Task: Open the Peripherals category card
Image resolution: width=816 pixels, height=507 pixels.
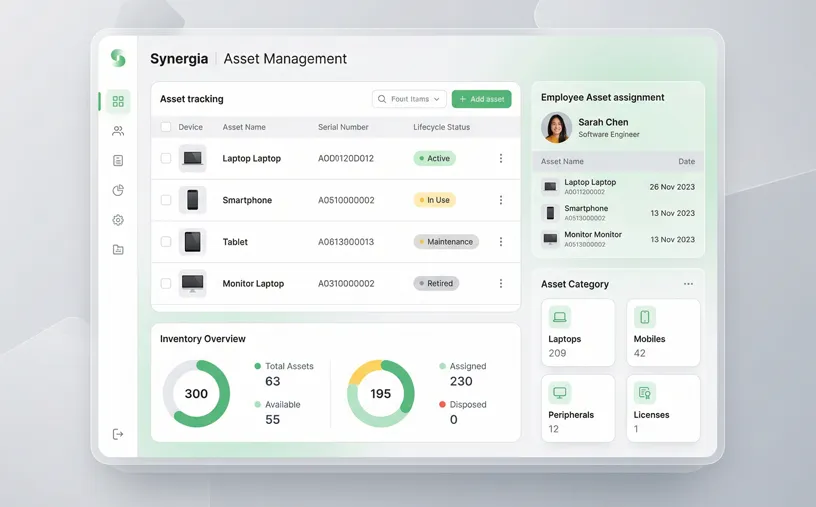Action: click(x=578, y=409)
